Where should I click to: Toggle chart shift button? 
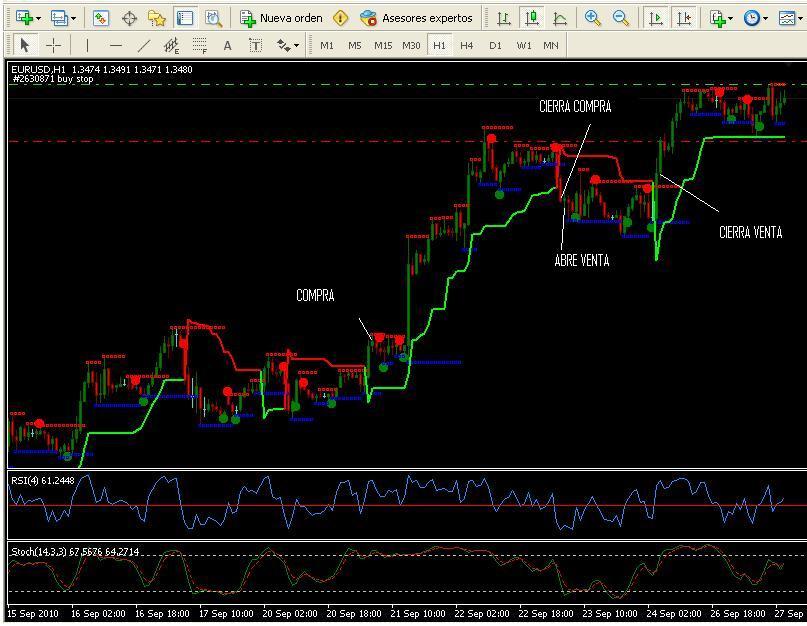pos(684,18)
